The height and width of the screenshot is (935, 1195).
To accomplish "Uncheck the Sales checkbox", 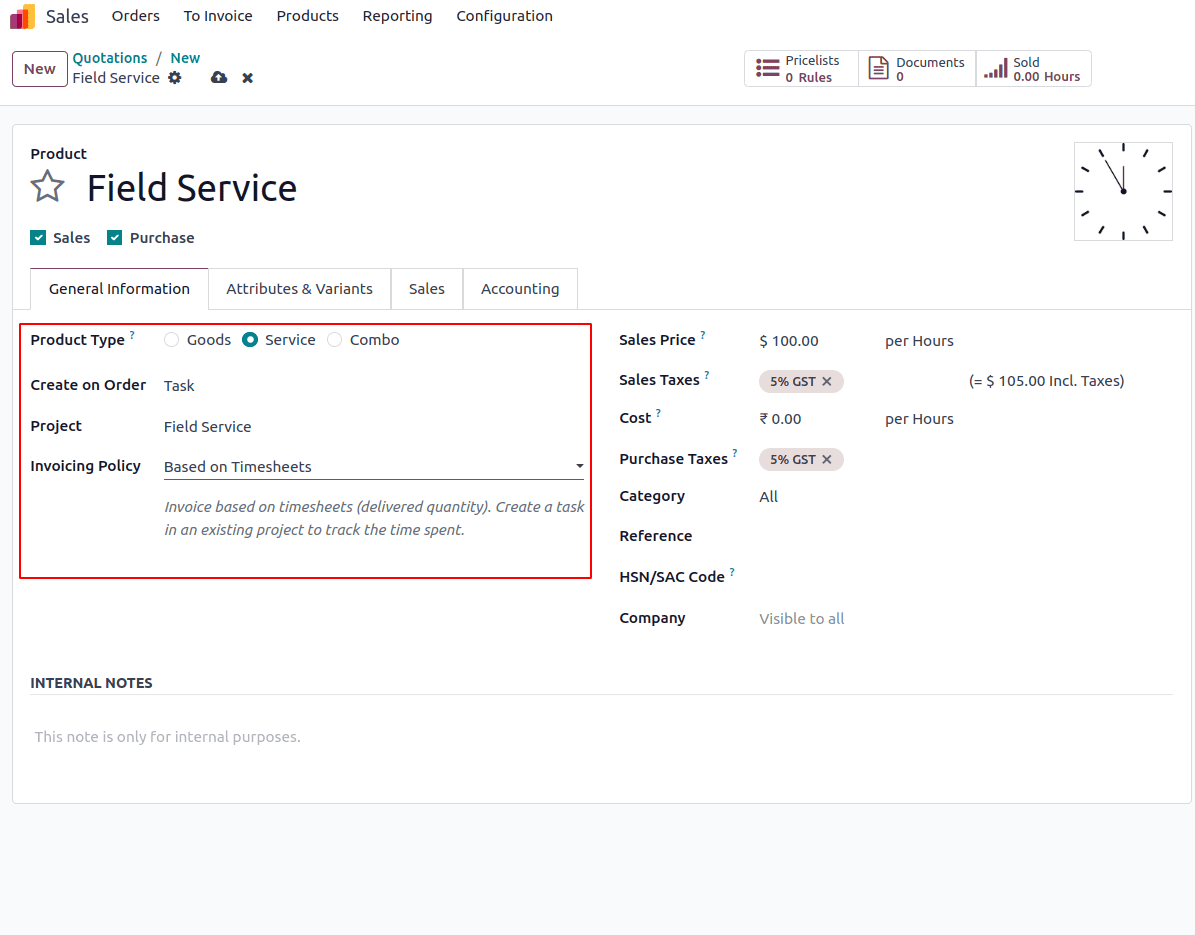I will click(38, 238).
